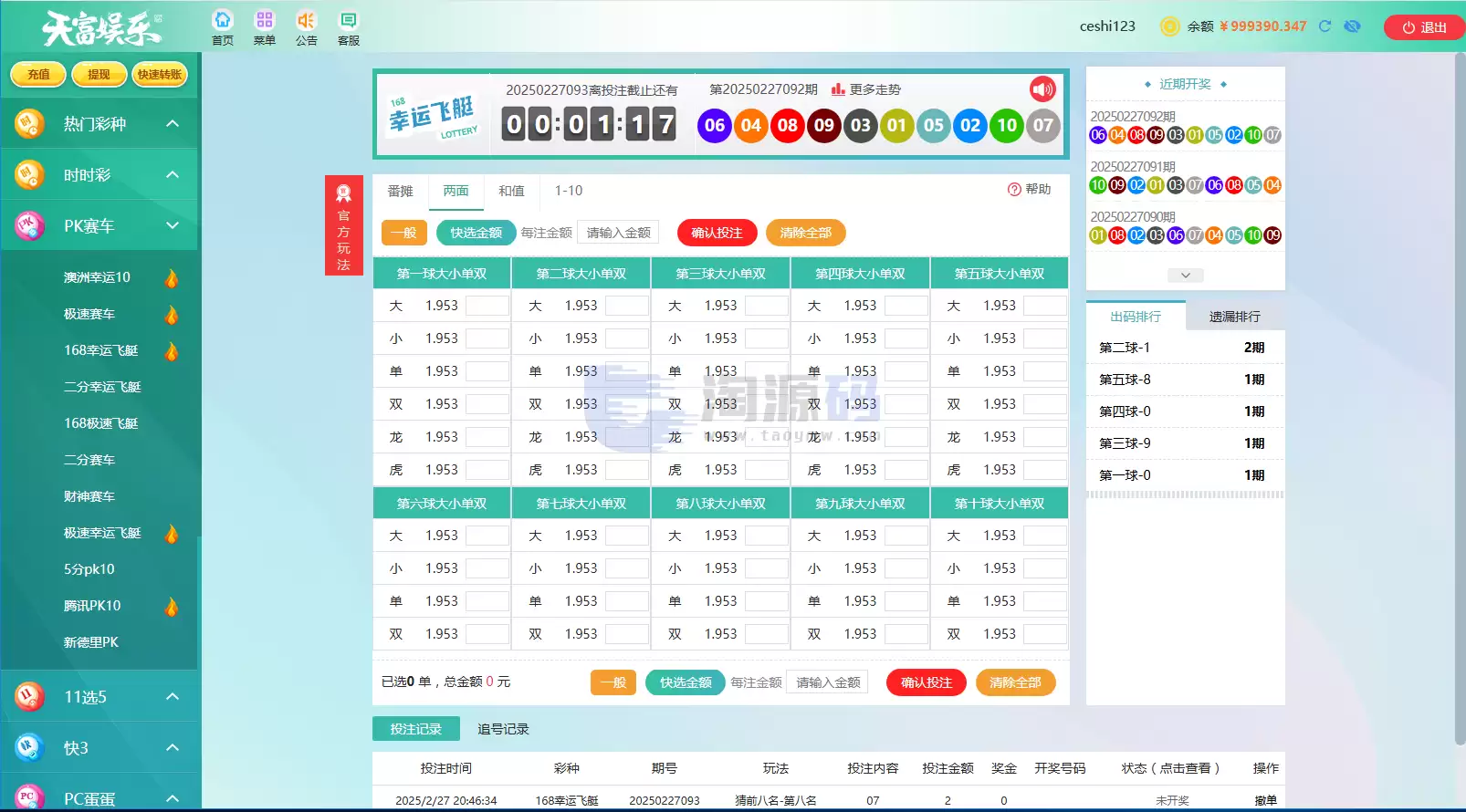Open the 菜单 menu icon
This screenshot has width=1466, height=812.
pos(265,20)
